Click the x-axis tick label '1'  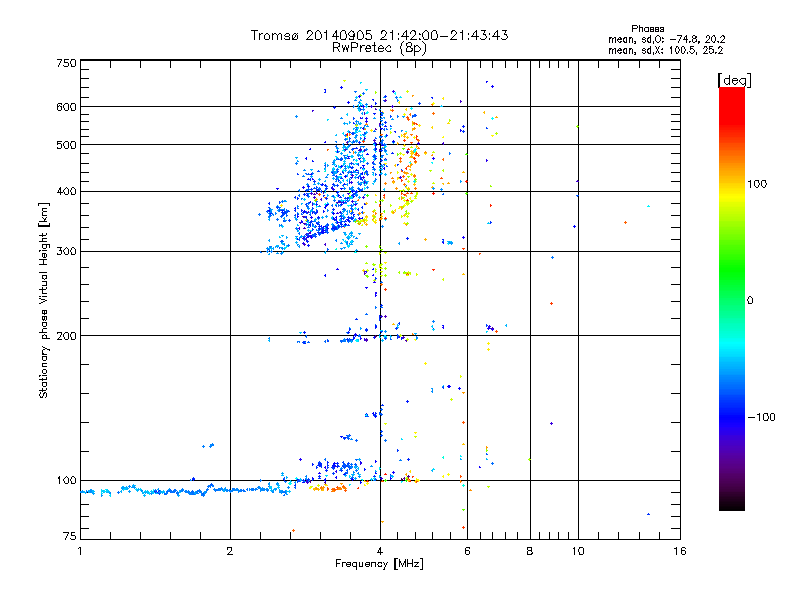tap(80, 551)
